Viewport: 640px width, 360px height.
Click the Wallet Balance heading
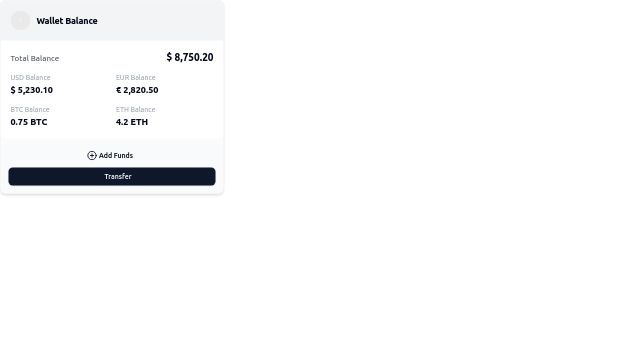67,21
